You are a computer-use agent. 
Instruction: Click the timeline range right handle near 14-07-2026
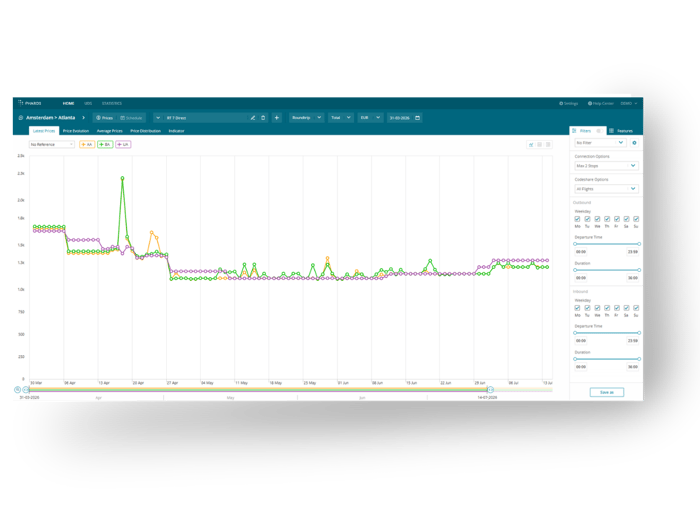(490, 390)
